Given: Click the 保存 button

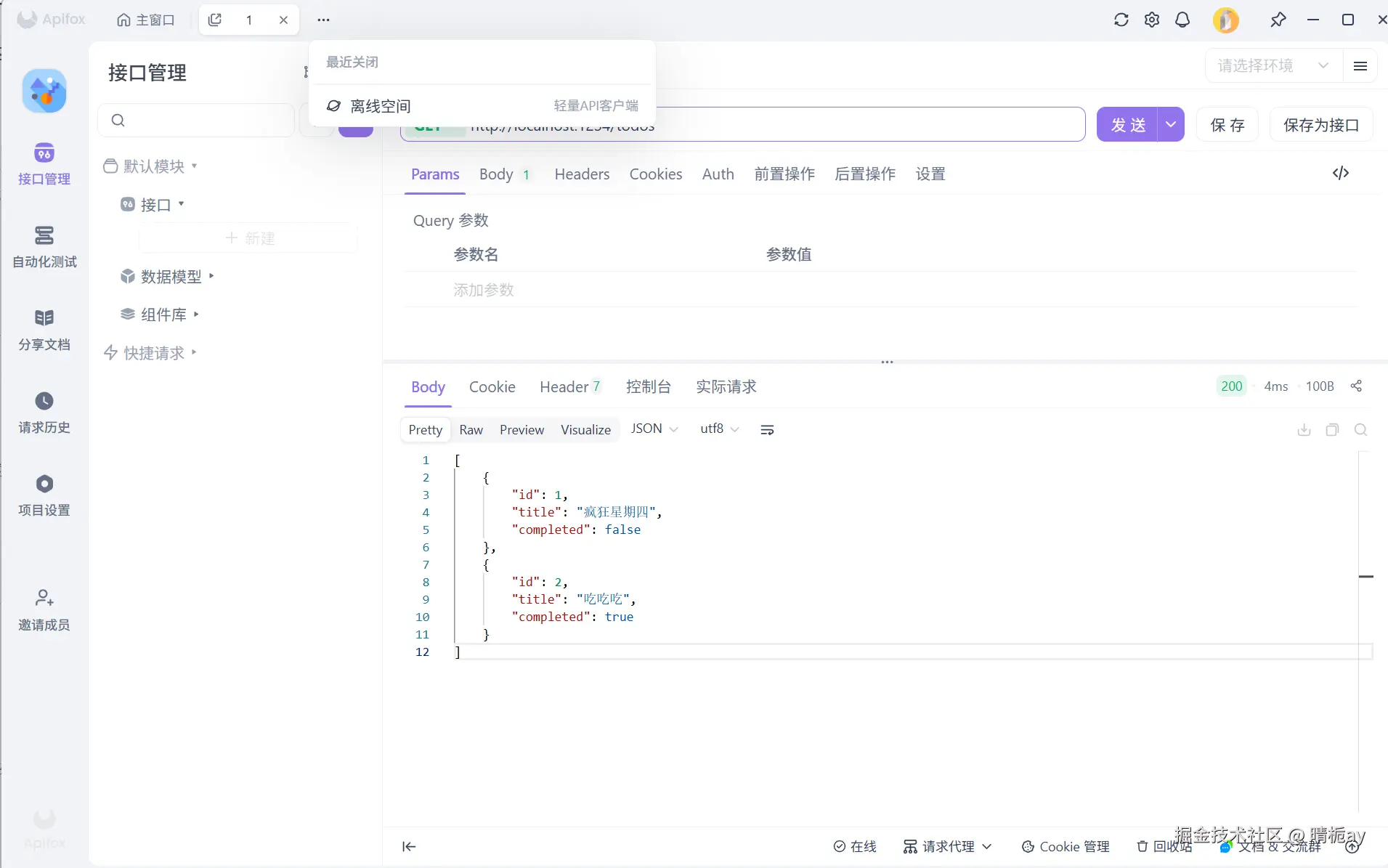Looking at the screenshot, I should 1227,125.
